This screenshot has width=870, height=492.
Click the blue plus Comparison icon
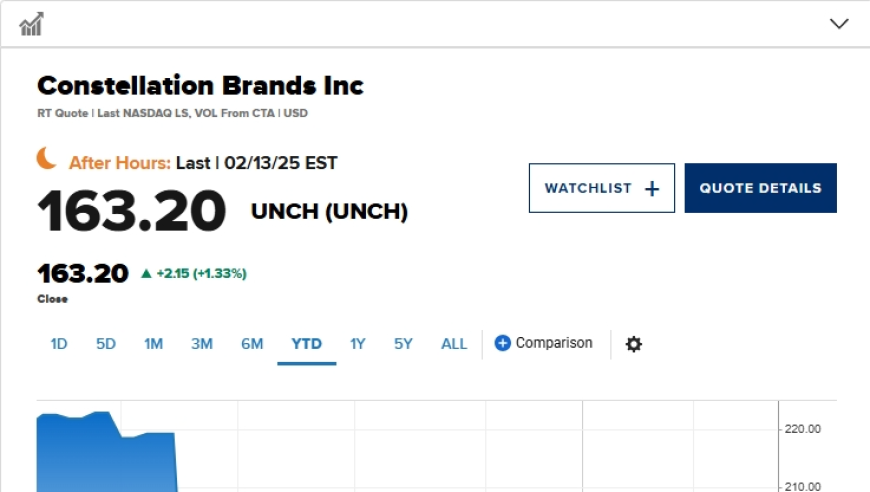[x=502, y=343]
